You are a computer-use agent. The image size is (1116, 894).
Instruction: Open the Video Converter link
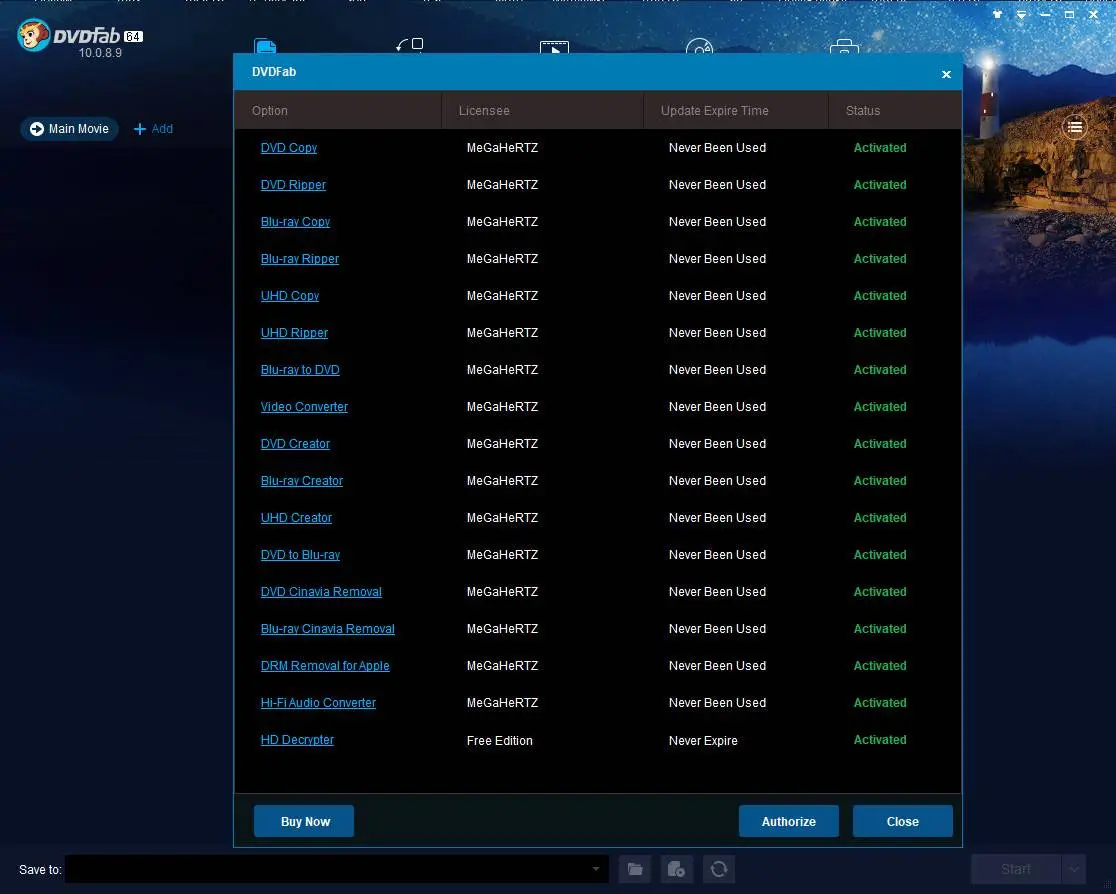[304, 407]
